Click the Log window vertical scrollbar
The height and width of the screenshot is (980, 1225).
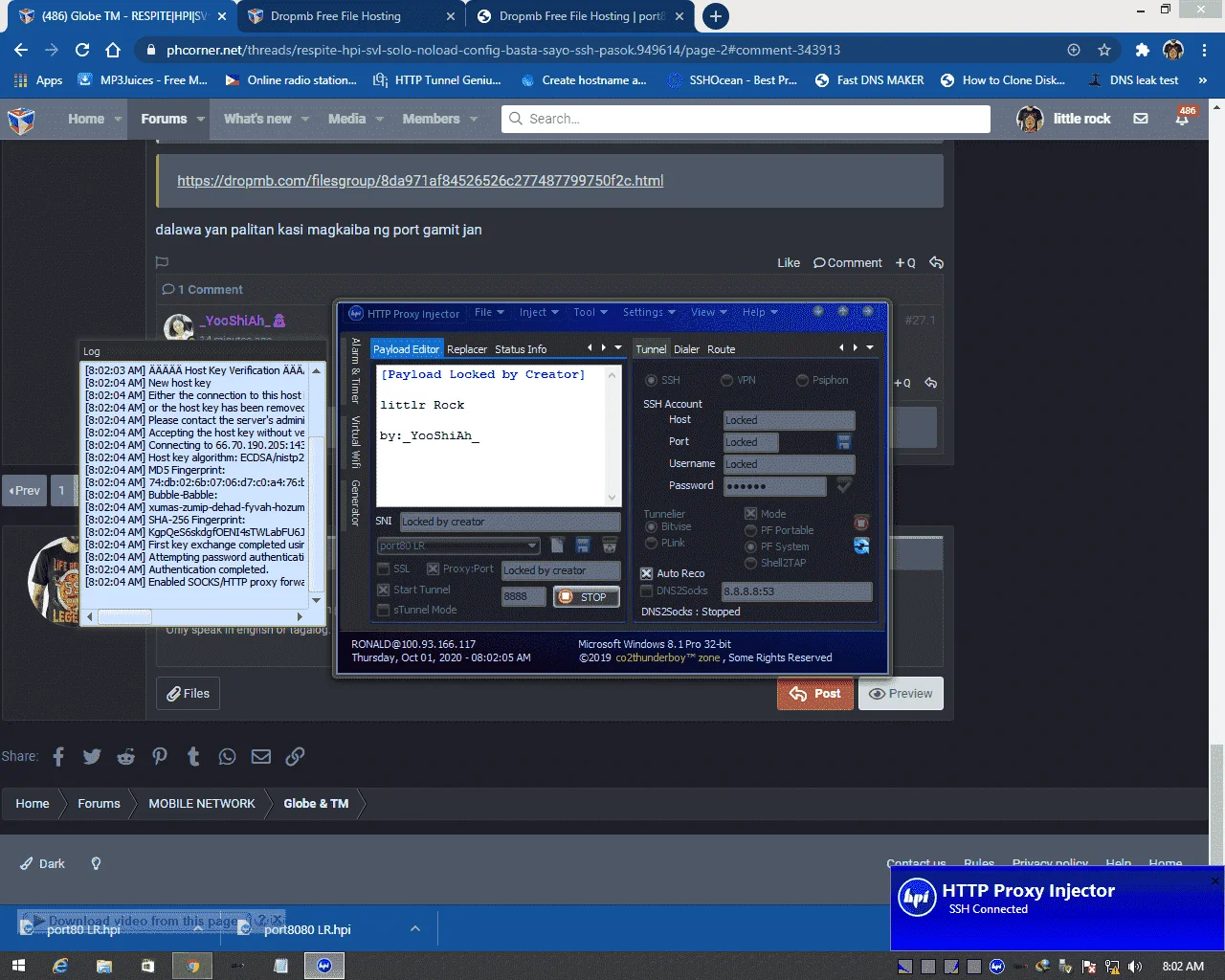click(x=318, y=485)
